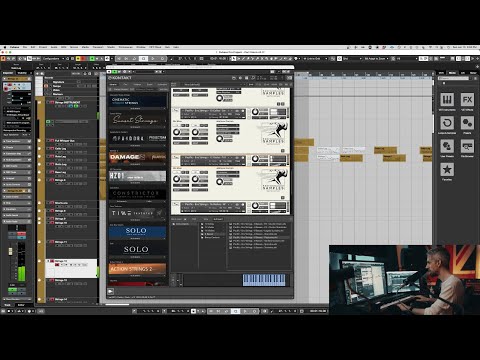The image size is (480, 360).
Task: Click green R read automation button
Action: pos(92,58)
